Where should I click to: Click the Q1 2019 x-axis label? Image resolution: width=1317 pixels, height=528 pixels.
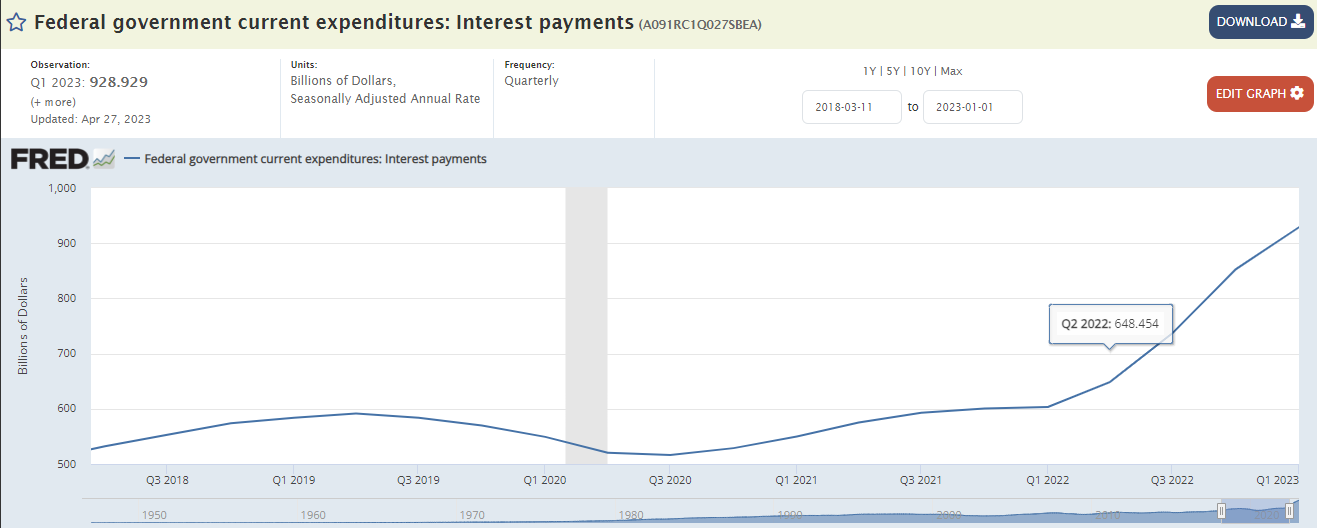(x=292, y=480)
